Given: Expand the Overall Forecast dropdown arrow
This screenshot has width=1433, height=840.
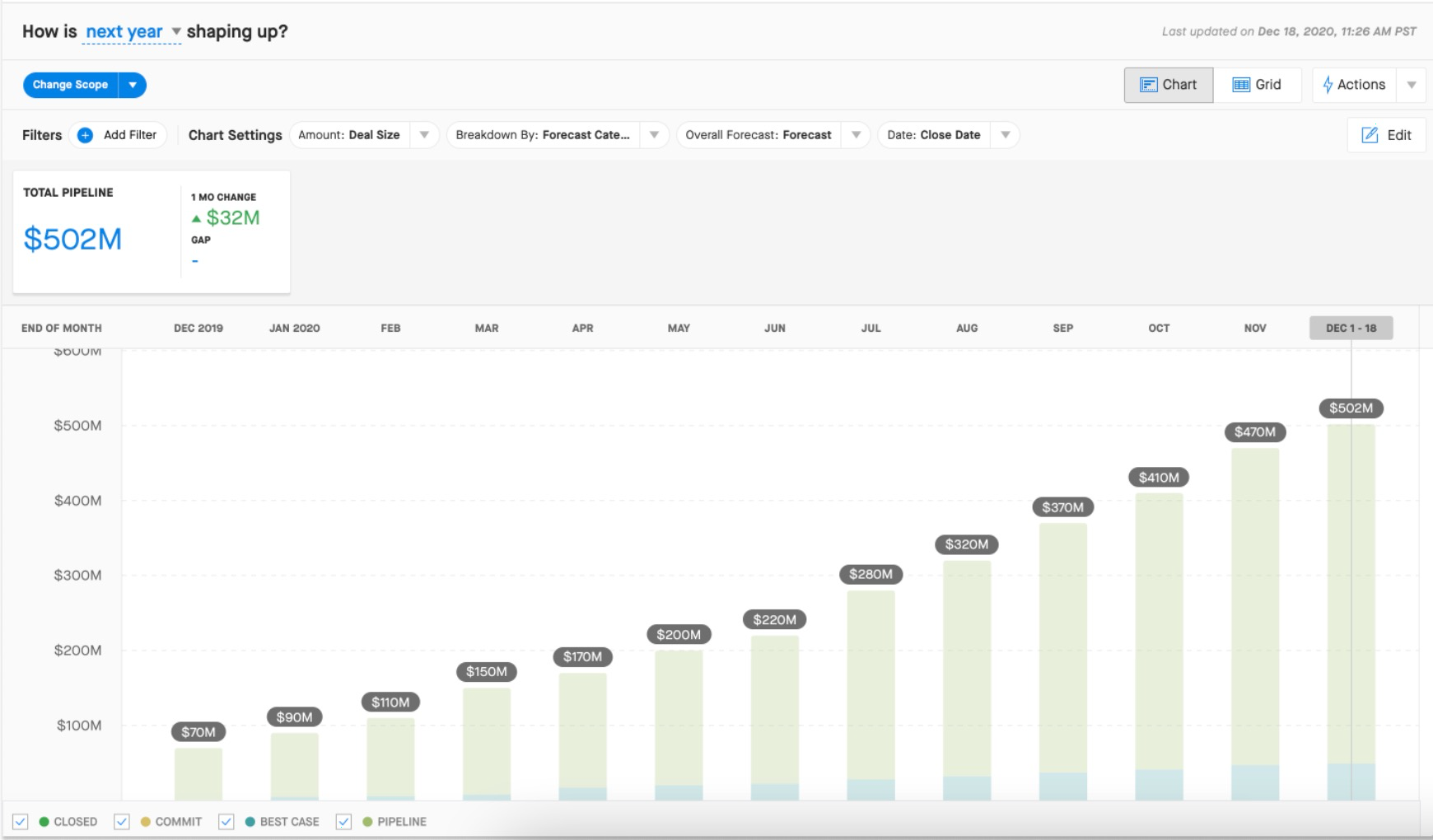Looking at the screenshot, I should 857,135.
